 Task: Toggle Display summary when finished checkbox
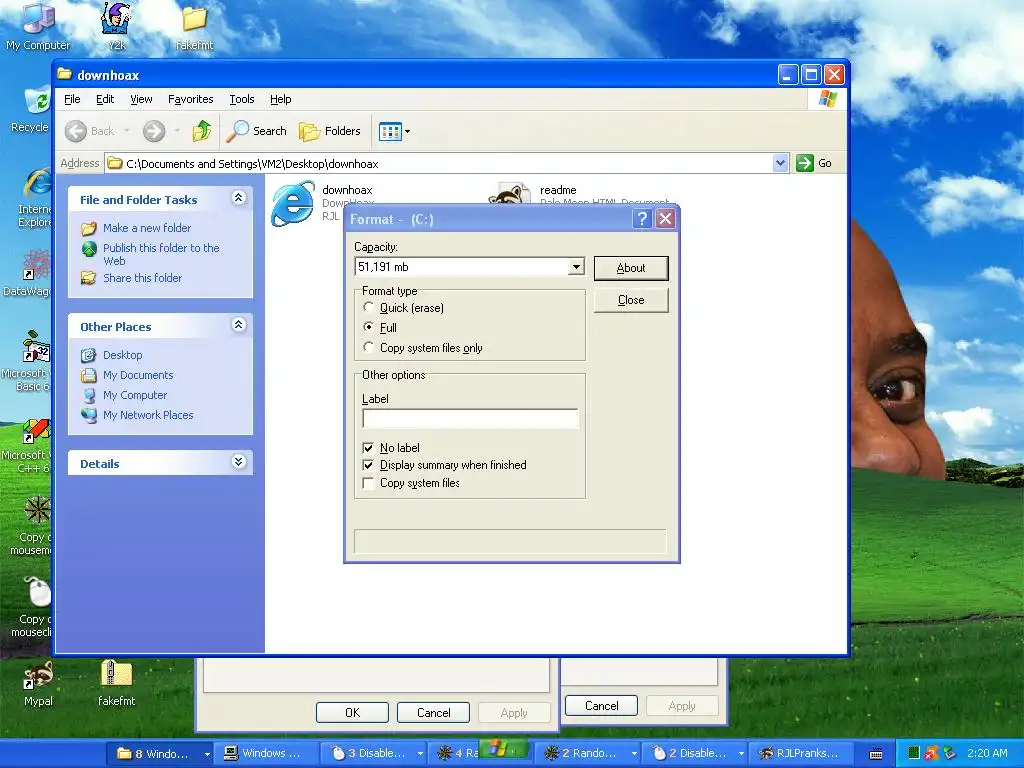pos(368,465)
